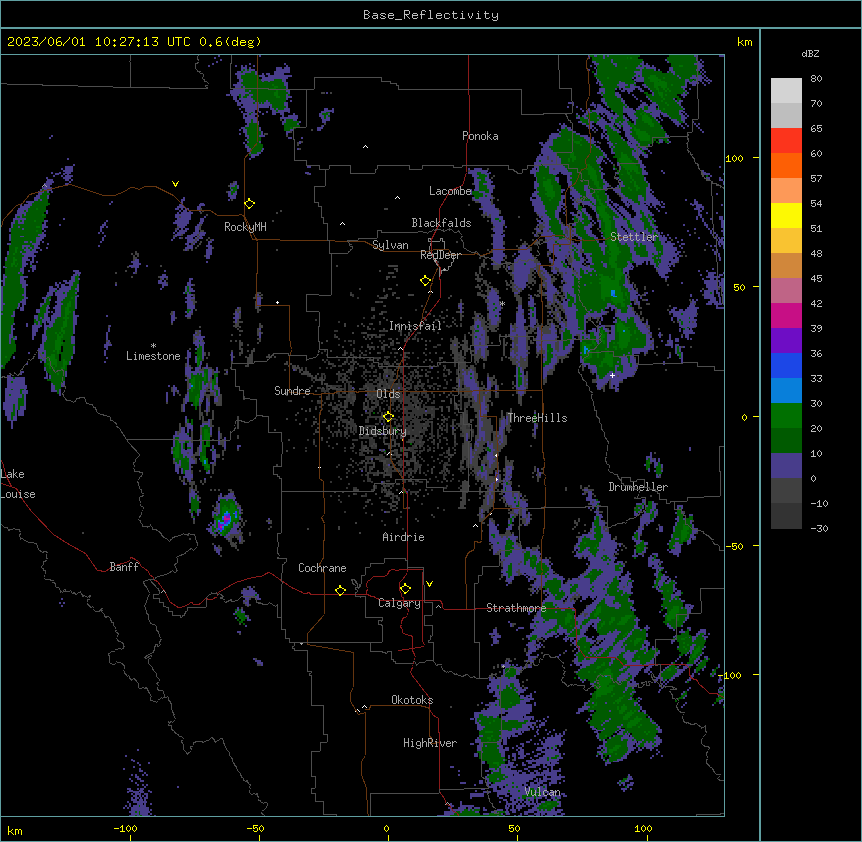
Task: Click the Stettler city label
Action: [634, 237]
